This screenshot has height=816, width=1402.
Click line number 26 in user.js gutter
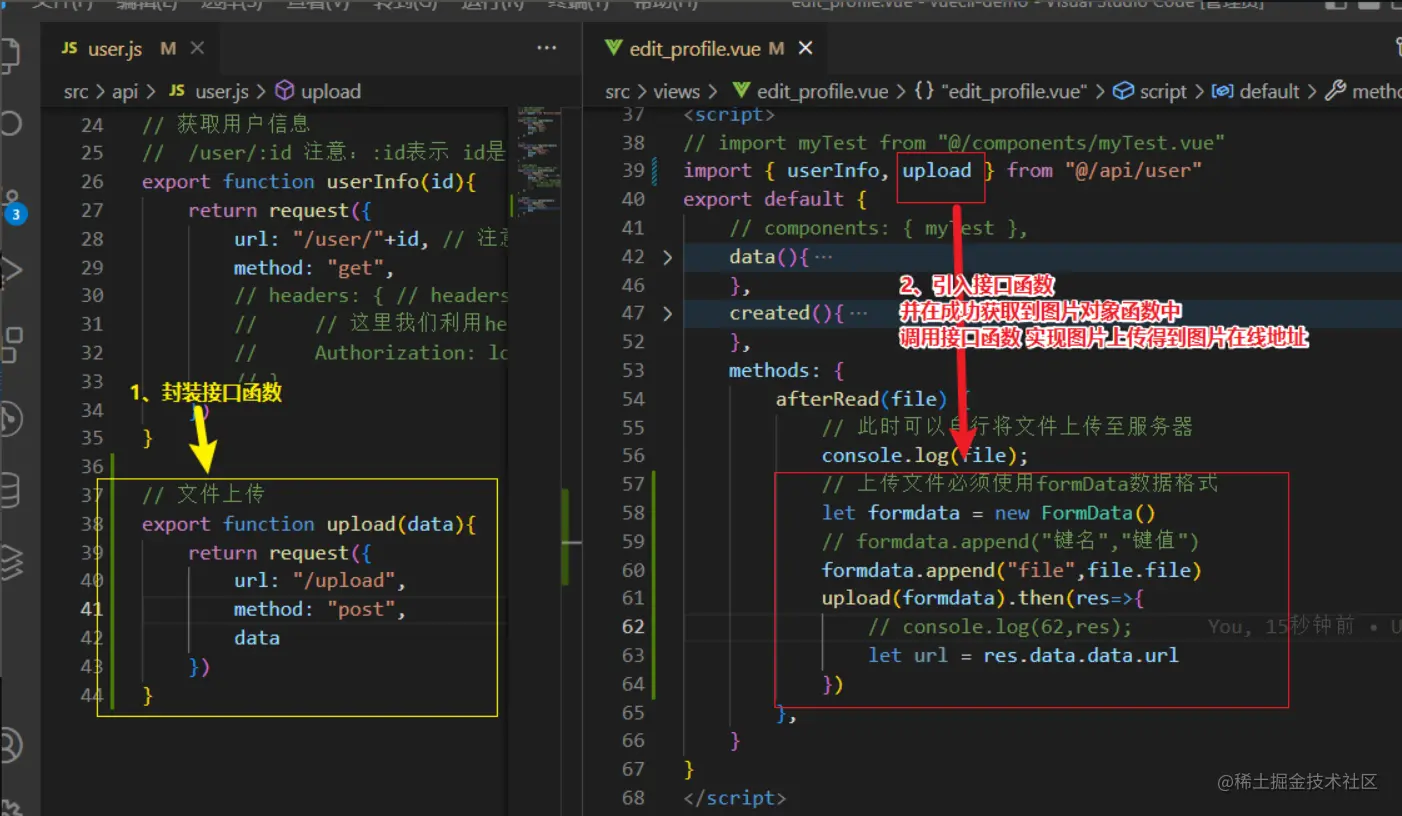click(x=92, y=181)
